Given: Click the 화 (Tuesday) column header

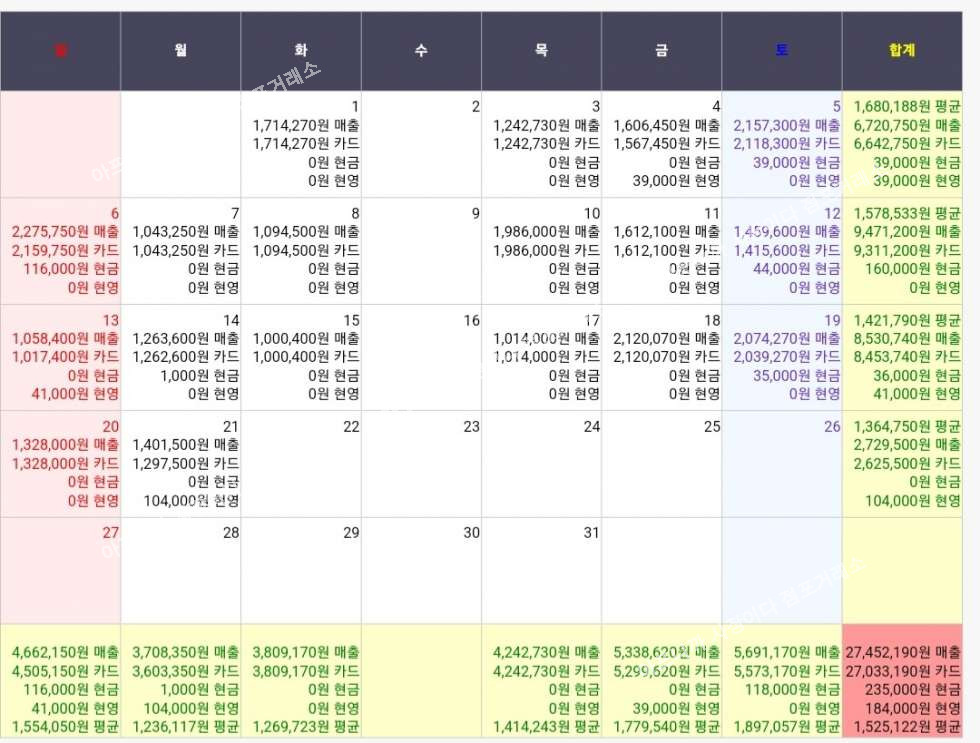Looking at the screenshot, I should [x=301, y=51].
